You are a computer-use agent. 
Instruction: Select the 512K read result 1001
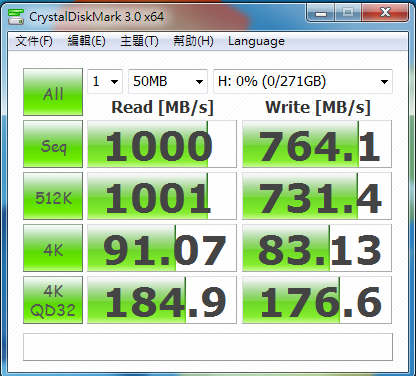pos(162,196)
